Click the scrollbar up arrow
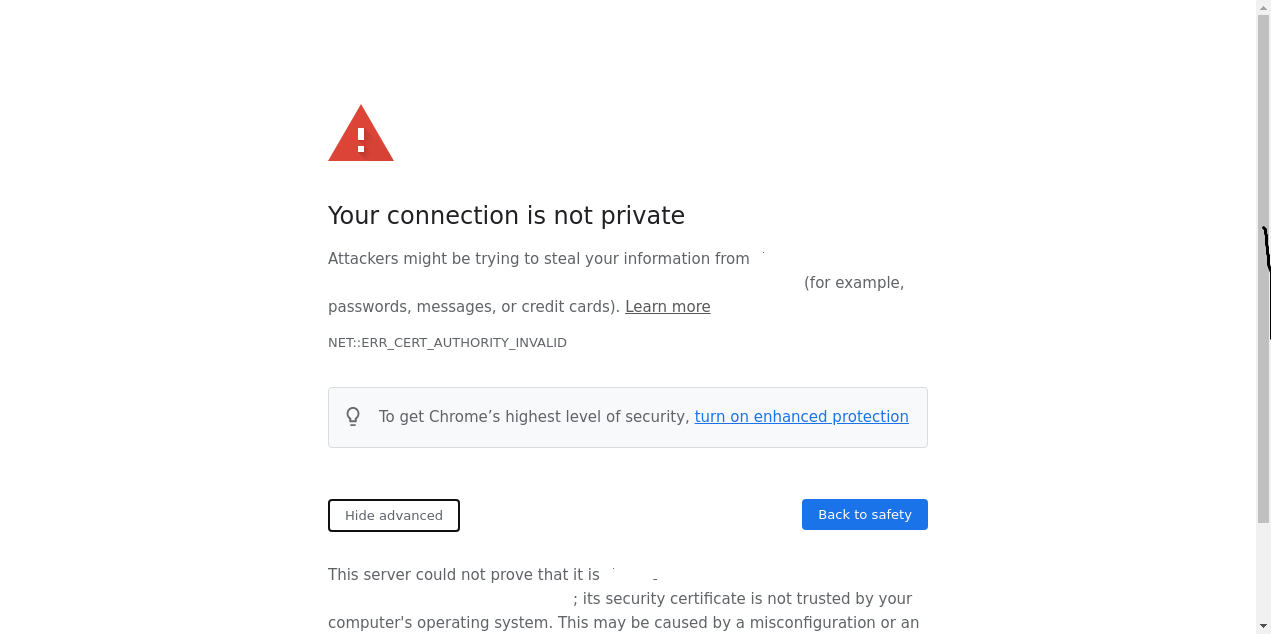 point(1263,7)
